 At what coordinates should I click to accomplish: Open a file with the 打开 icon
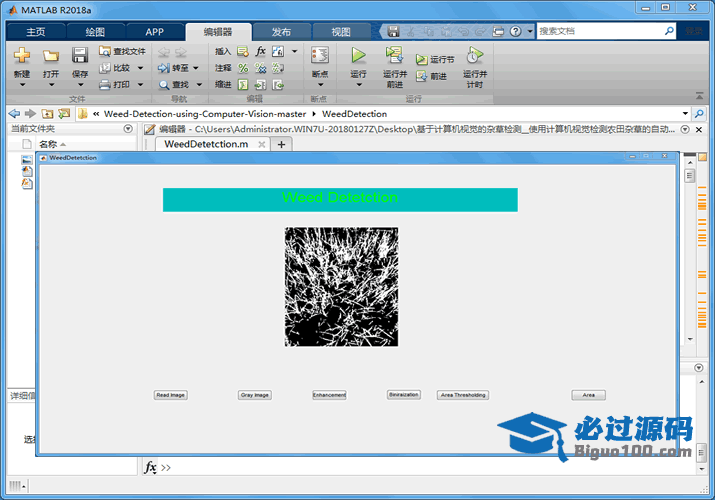coord(51,57)
